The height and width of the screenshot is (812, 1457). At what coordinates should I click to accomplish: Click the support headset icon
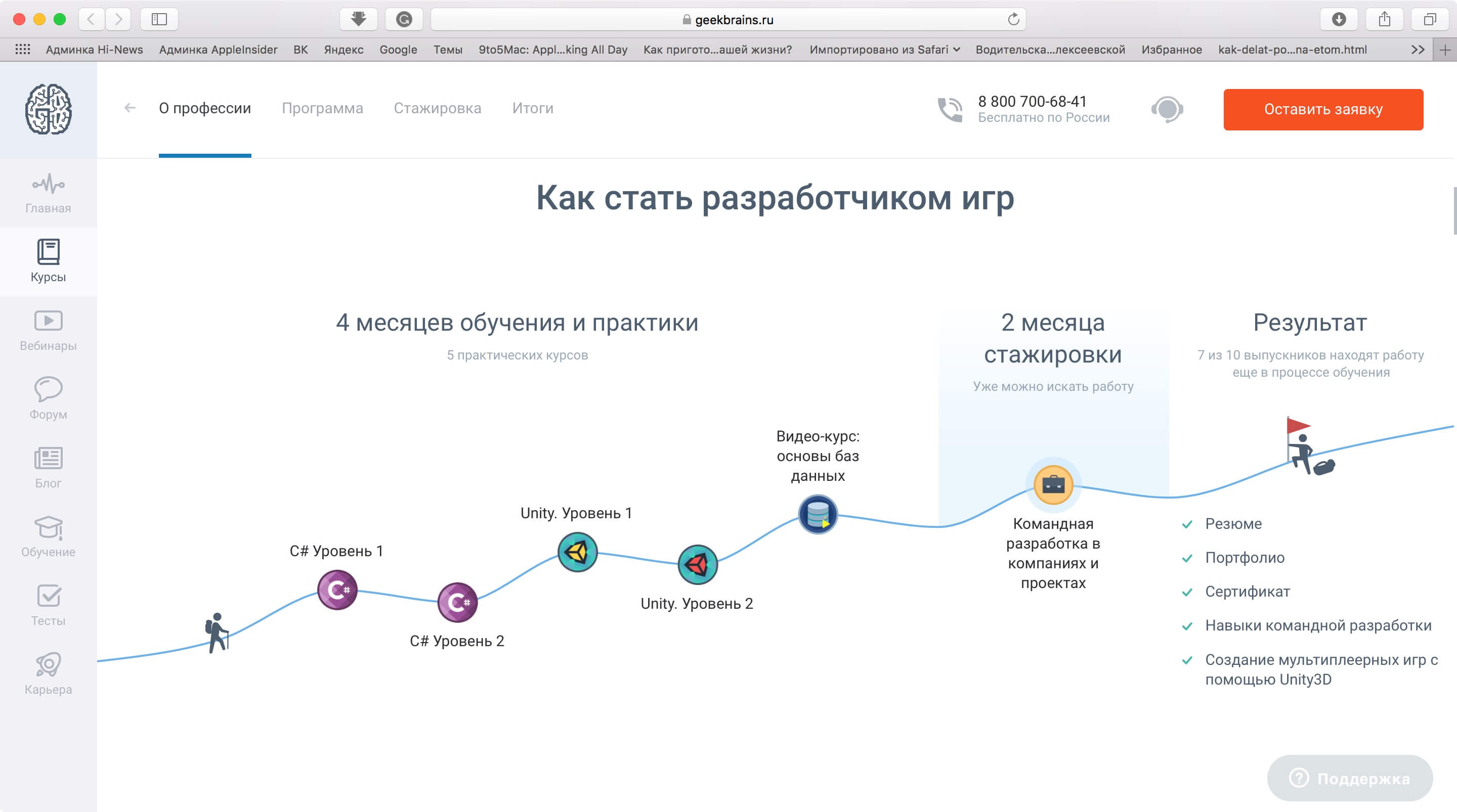click(x=1167, y=109)
